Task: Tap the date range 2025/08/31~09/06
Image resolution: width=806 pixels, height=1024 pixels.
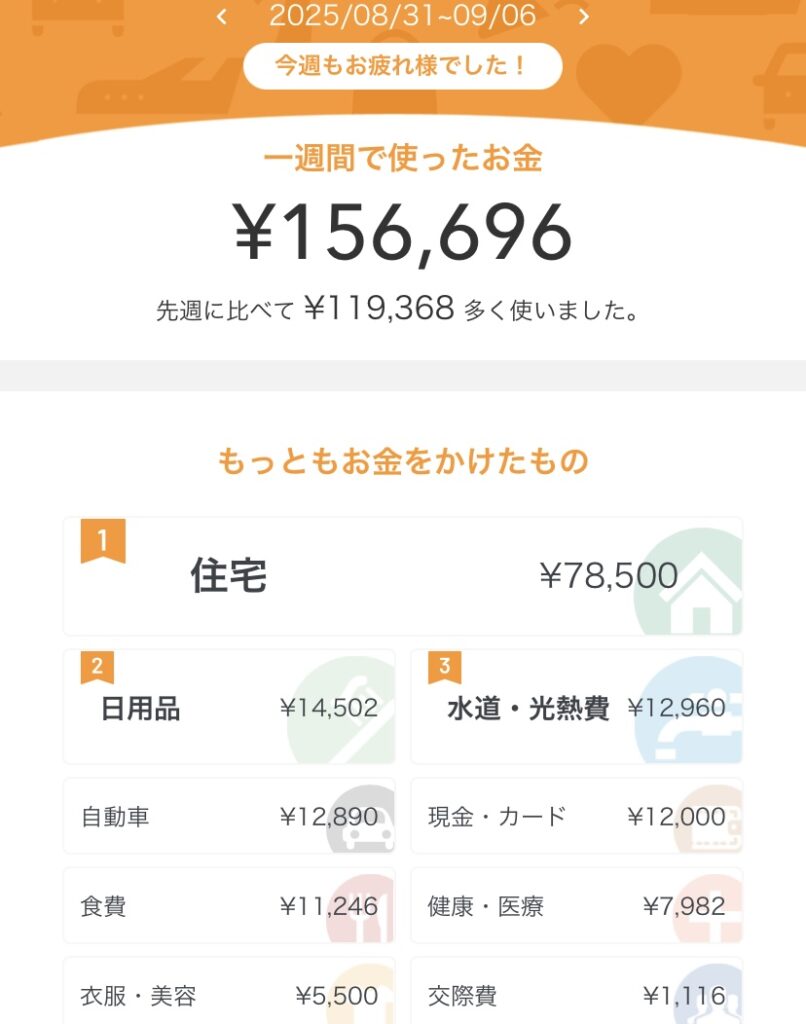Action: (403, 16)
